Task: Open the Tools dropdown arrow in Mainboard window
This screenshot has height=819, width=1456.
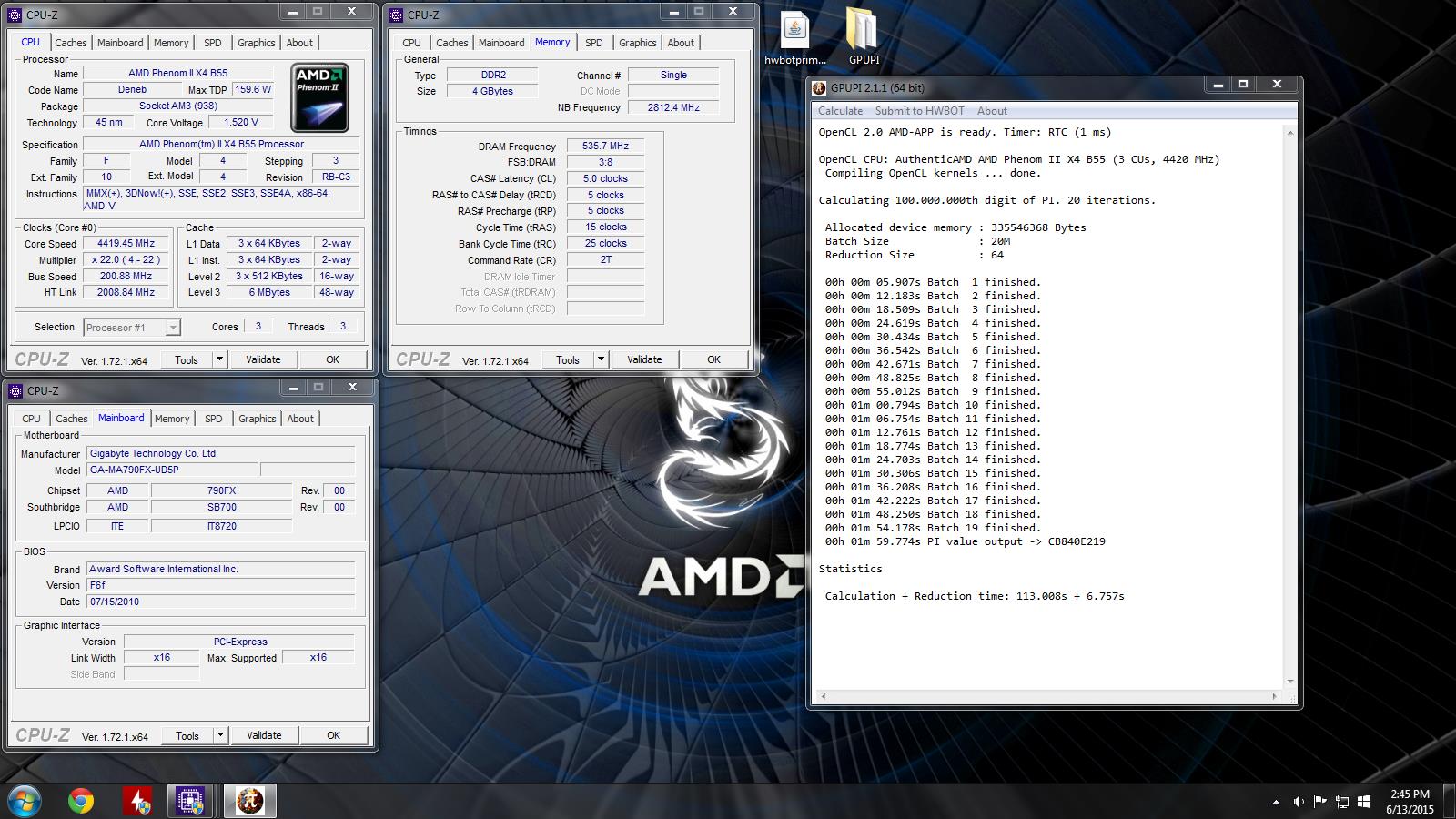Action: click(220, 735)
